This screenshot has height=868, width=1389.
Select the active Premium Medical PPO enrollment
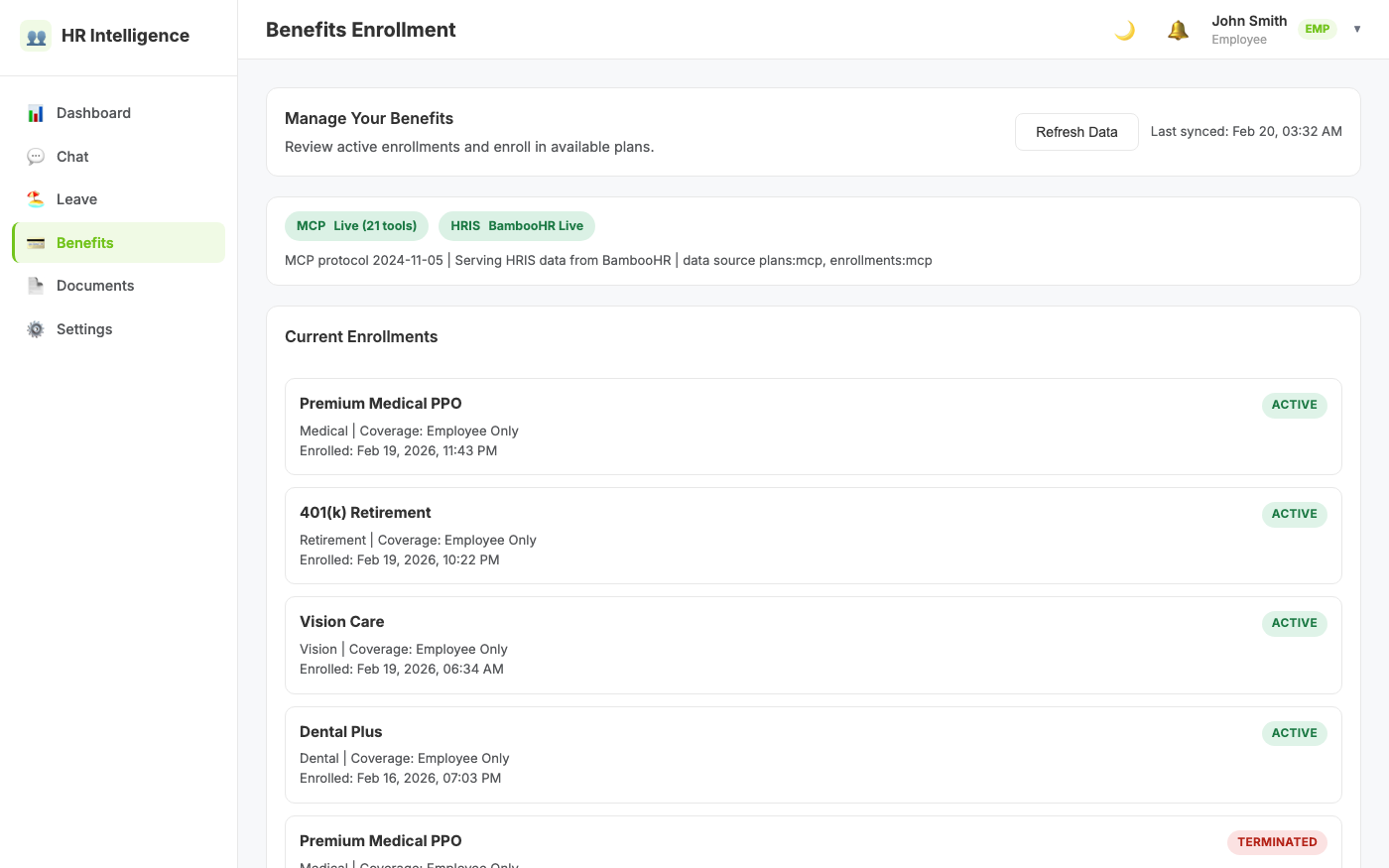click(x=814, y=427)
